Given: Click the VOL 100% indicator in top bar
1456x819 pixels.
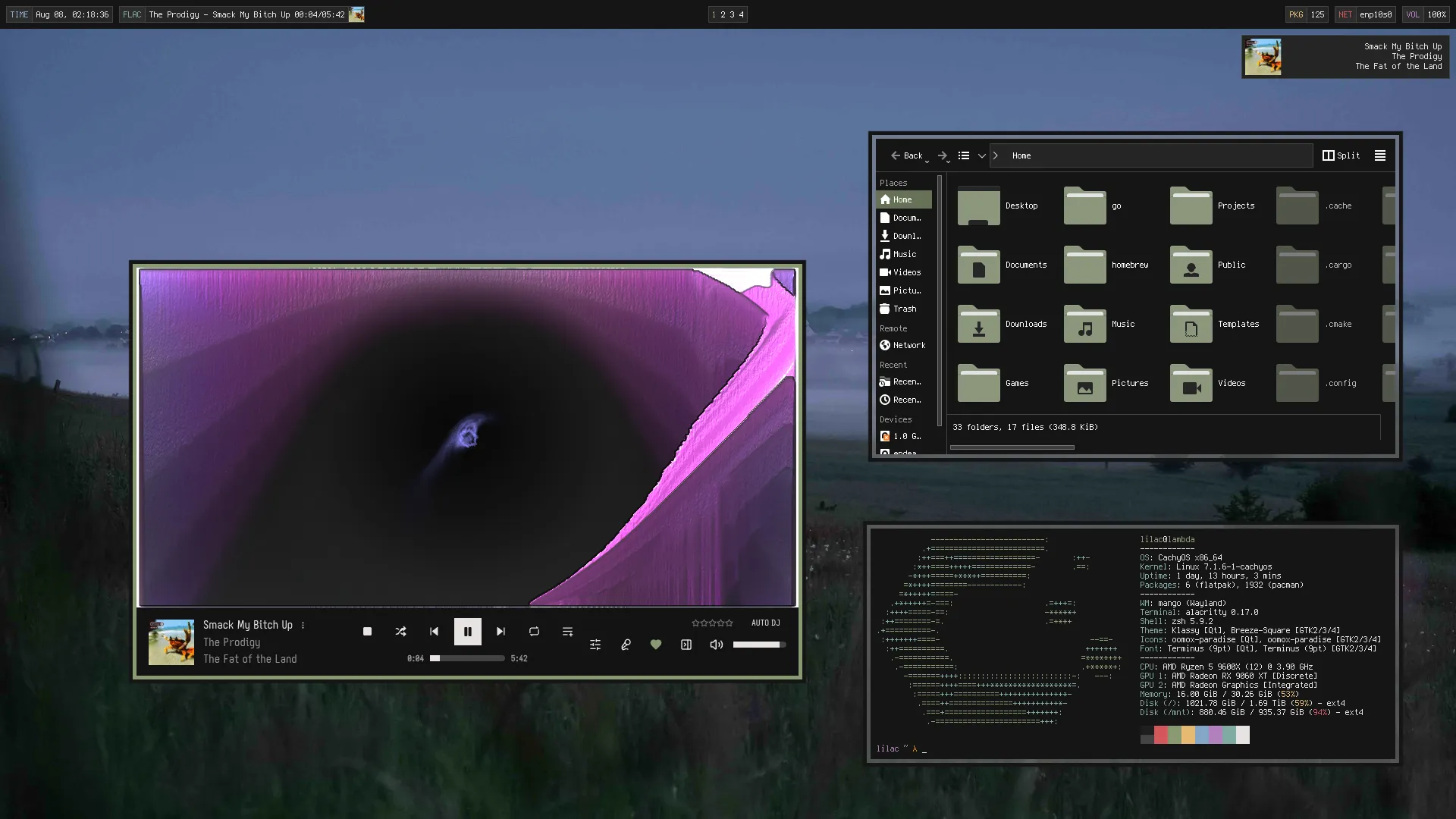Looking at the screenshot, I should tap(1426, 14).
